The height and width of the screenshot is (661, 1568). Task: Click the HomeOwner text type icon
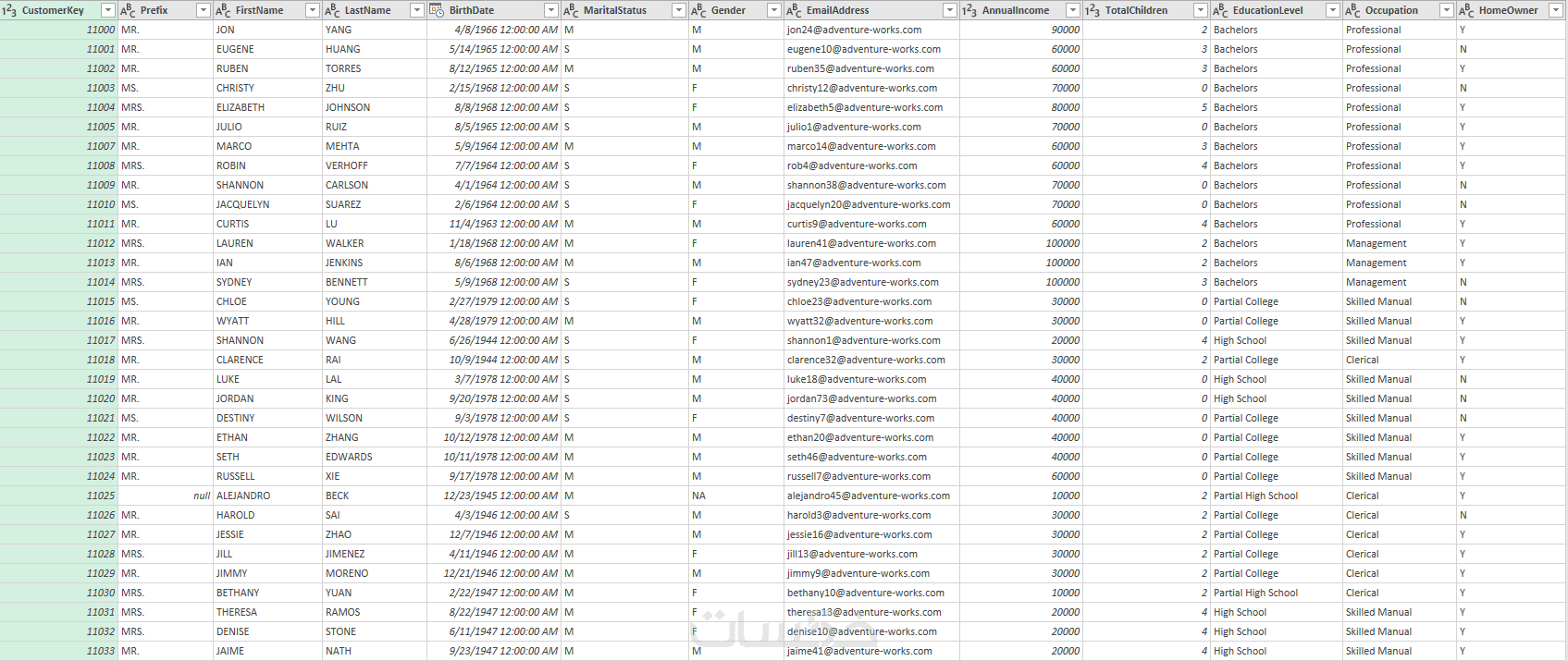[x=1466, y=10]
